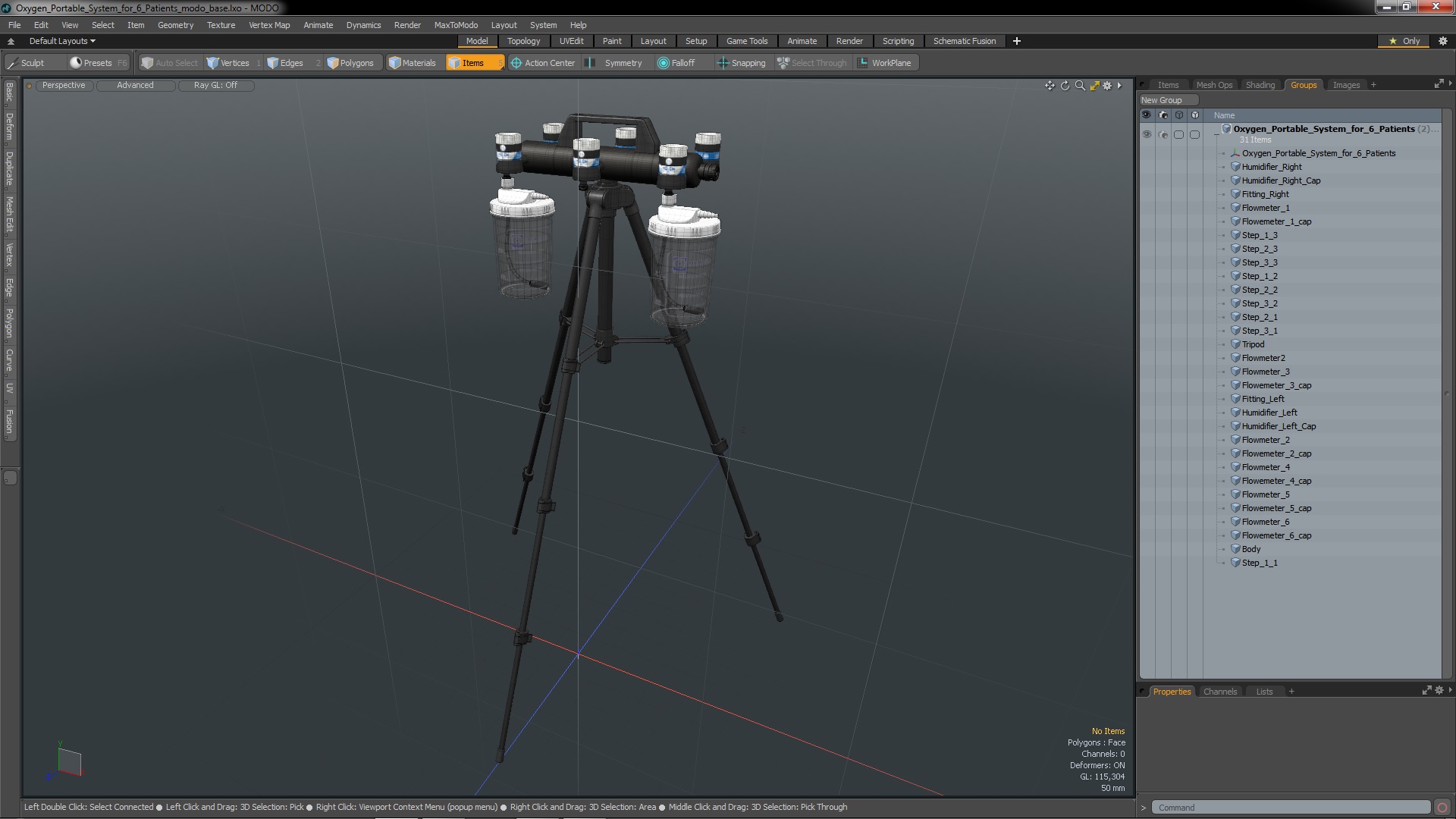
Task: Expand the Body item
Action: click(1223, 549)
